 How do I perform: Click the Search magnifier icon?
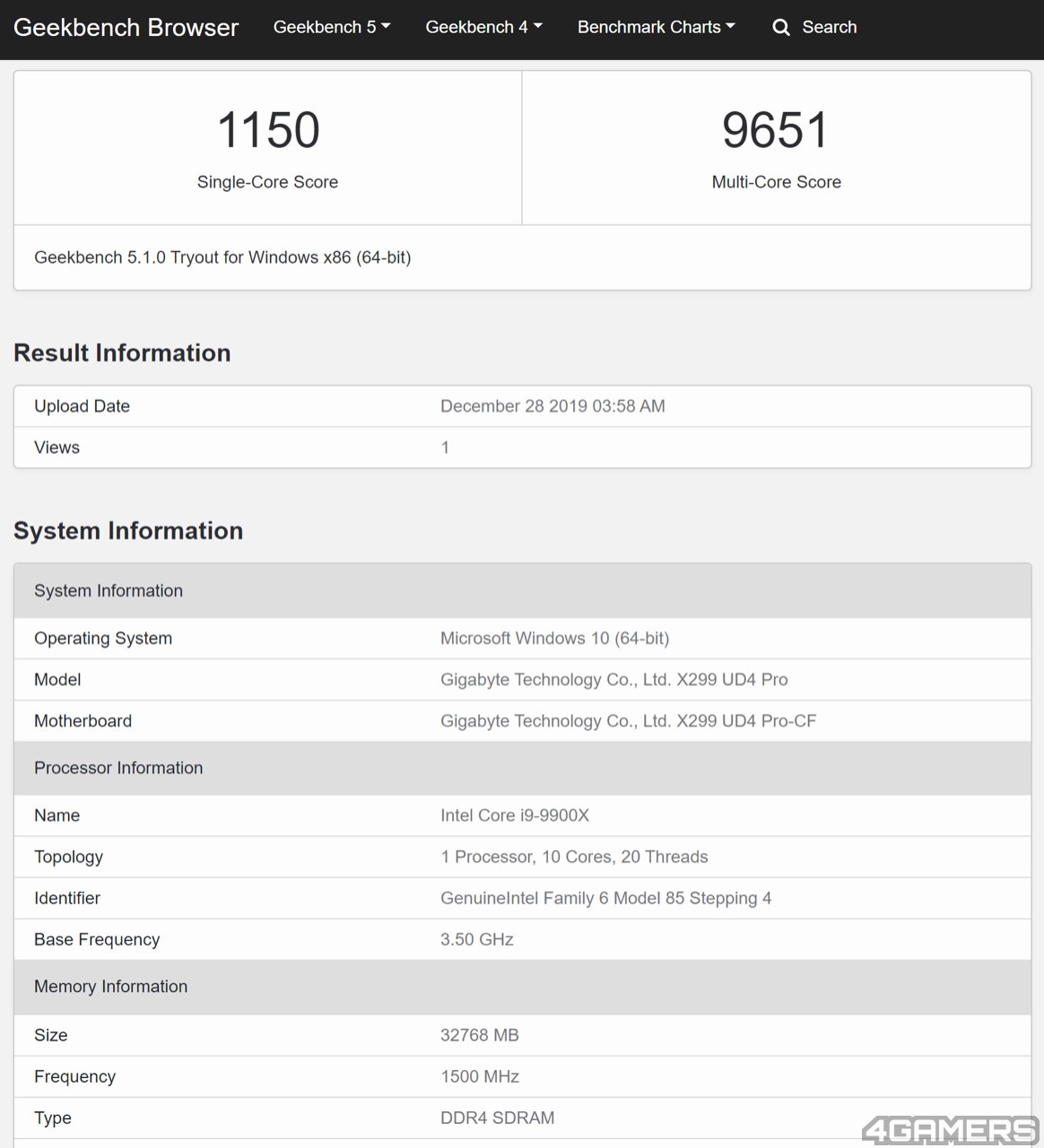click(x=781, y=28)
